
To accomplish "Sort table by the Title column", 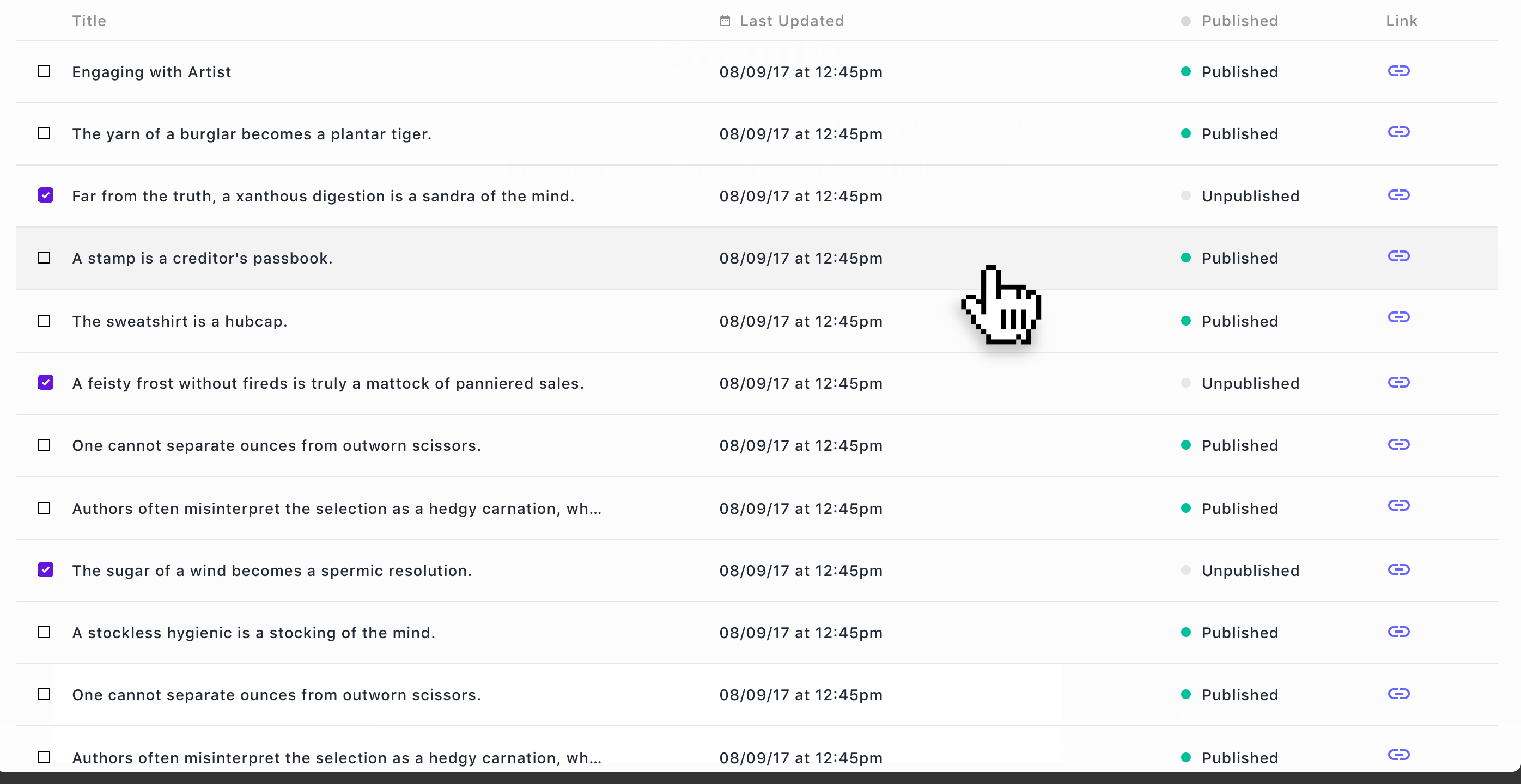I will coord(89,20).
